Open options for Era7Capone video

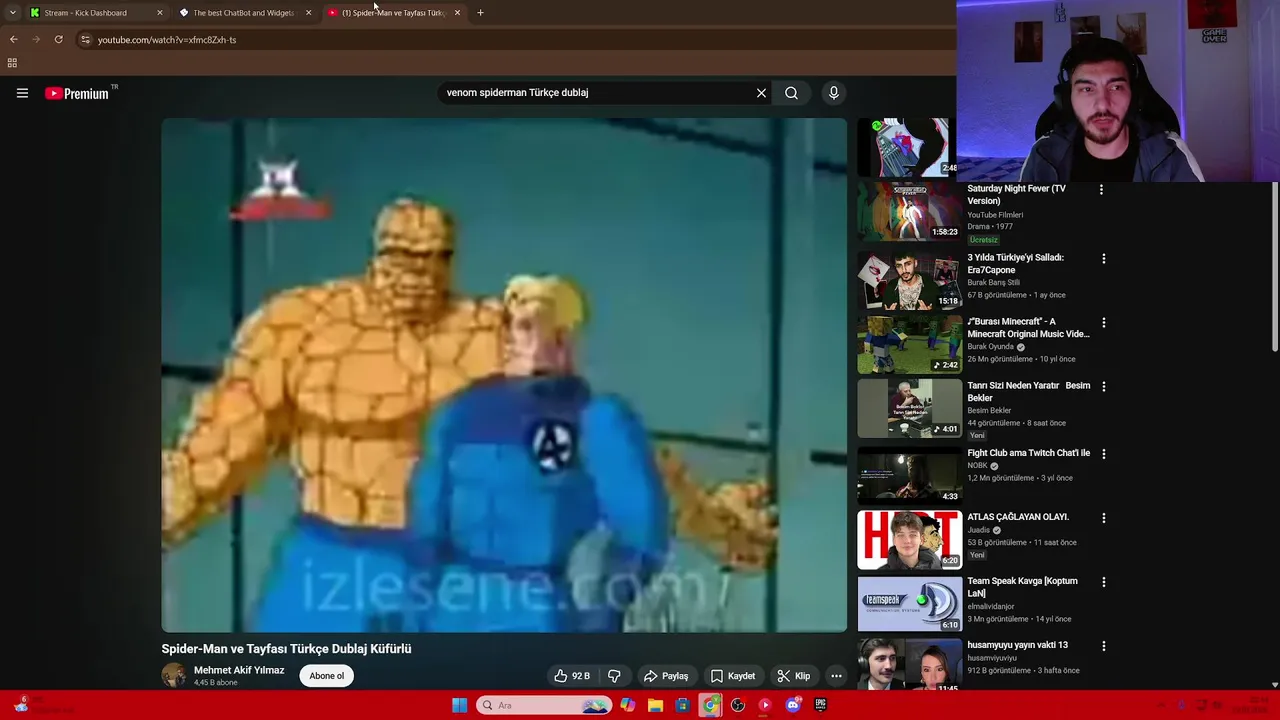point(1104,258)
